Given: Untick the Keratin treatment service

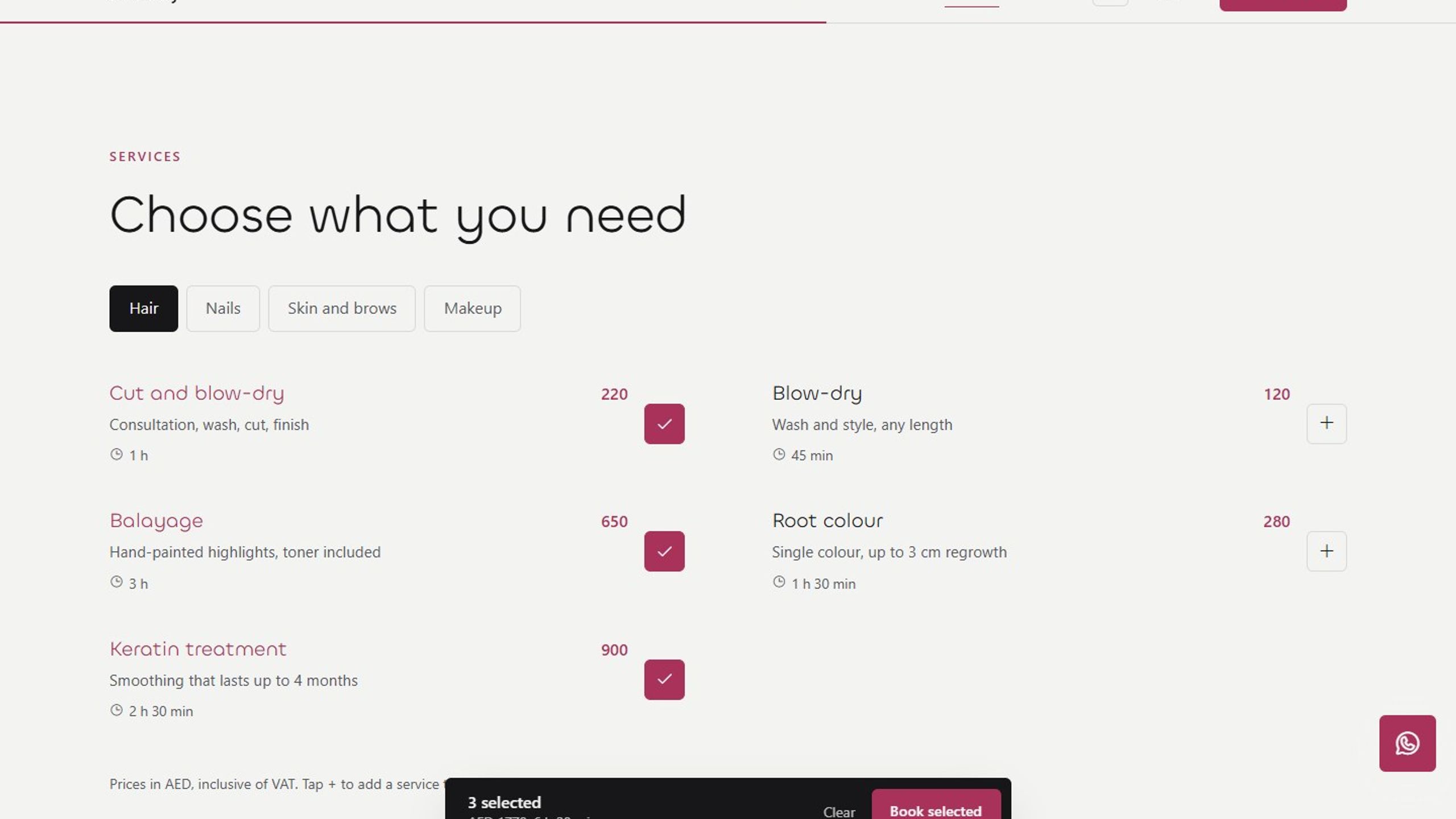Looking at the screenshot, I should [664, 680].
